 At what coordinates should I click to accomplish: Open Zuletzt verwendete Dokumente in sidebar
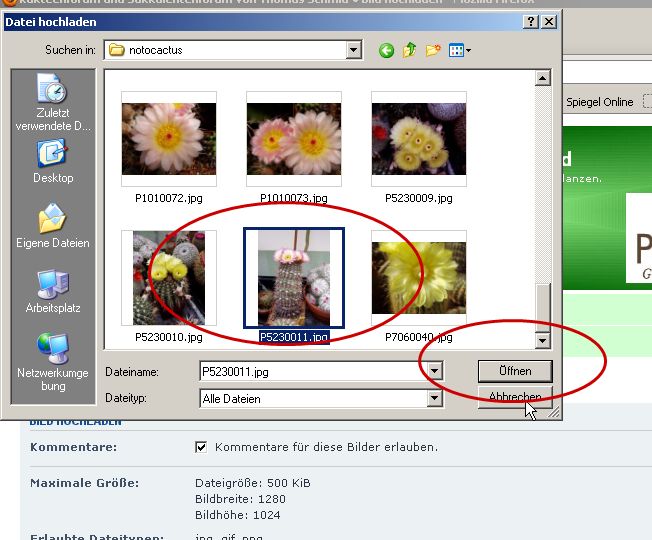[x=53, y=102]
